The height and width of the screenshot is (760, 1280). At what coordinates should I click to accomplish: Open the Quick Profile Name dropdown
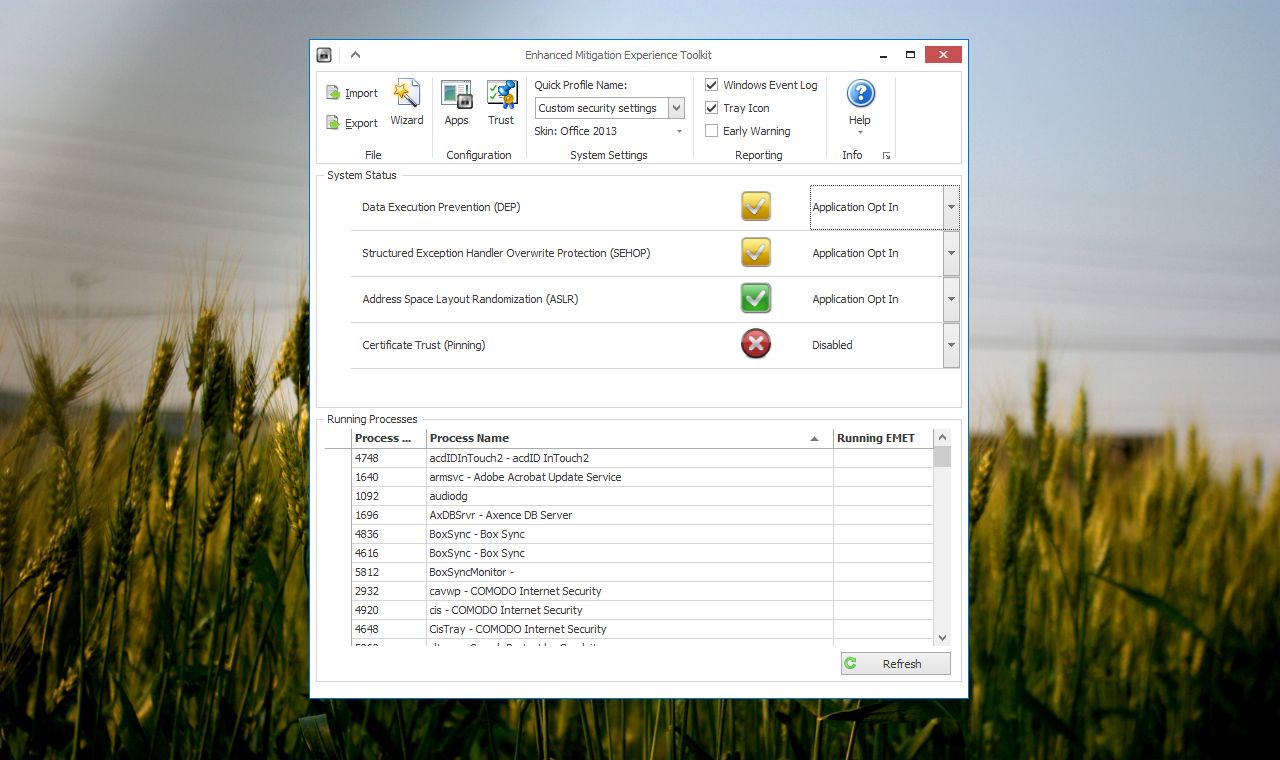[x=676, y=108]
